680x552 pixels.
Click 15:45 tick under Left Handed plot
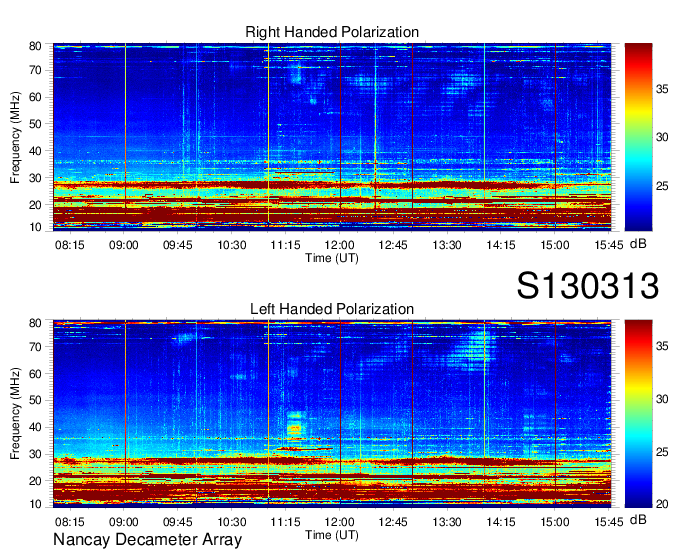(609, 522)
